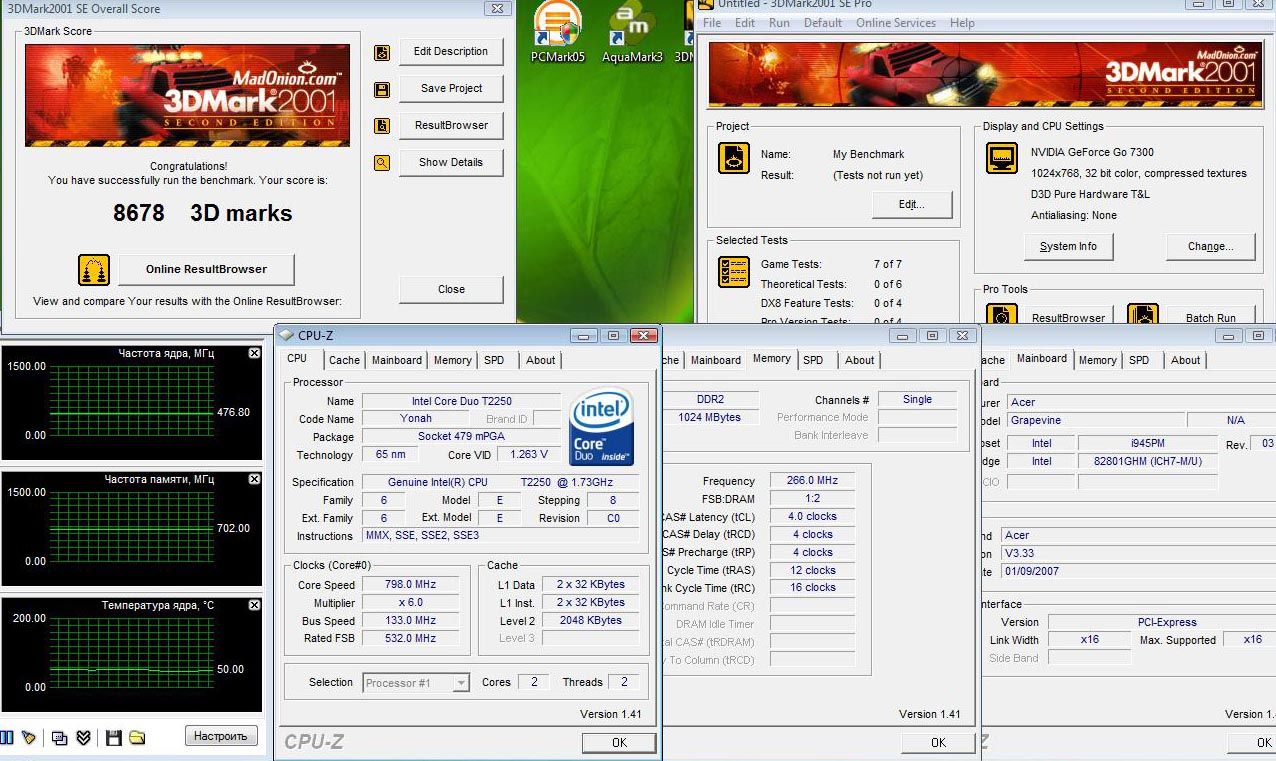1276x761 pixels.
Task: Click the double chevron icon in the monitoring toolbar
Action: [84, 737]
